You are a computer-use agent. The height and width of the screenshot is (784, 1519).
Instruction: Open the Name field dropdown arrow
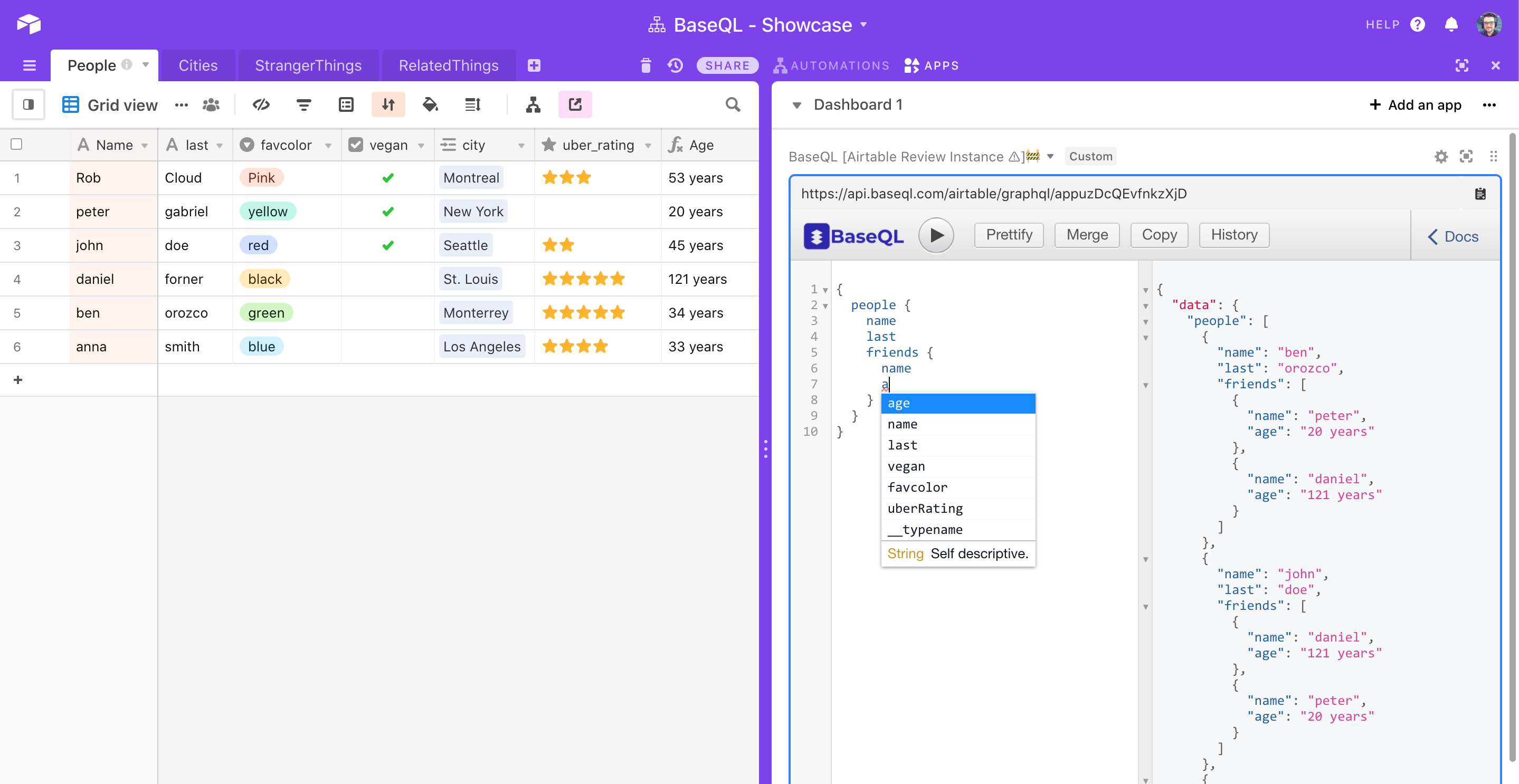146,145
